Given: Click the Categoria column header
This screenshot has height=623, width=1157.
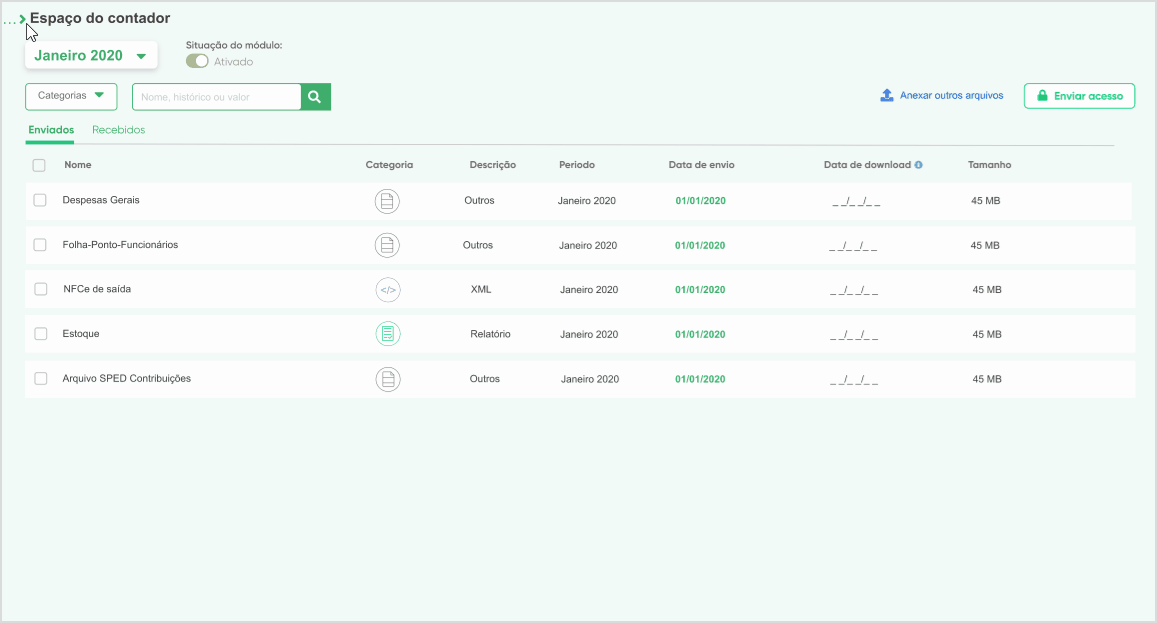Looking at the screenshot, I should (x=389, y=165).
